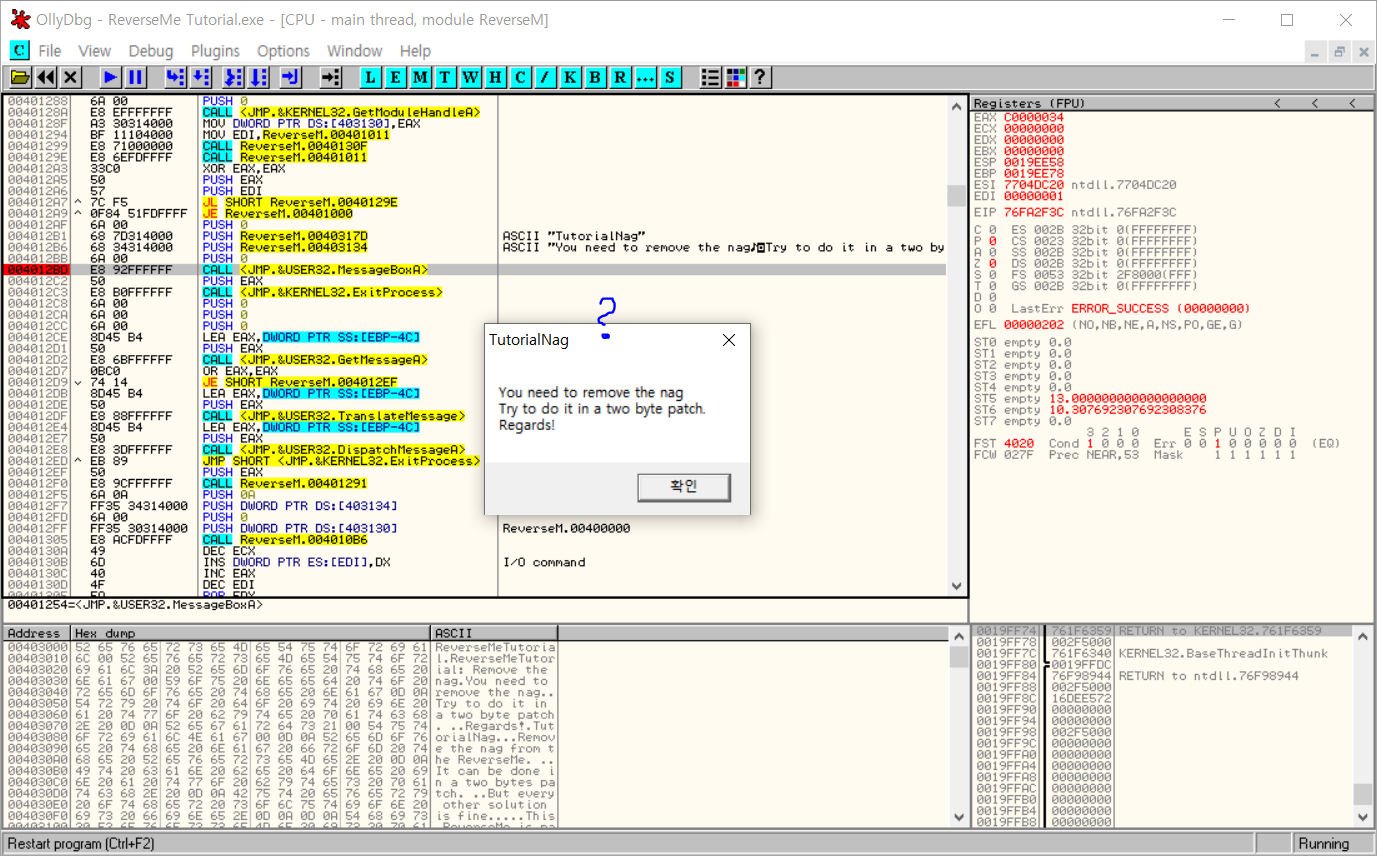Screen dimensions: 1377x856
Task: Pause execution with the pause icon
Action: (x=136, y=77)
